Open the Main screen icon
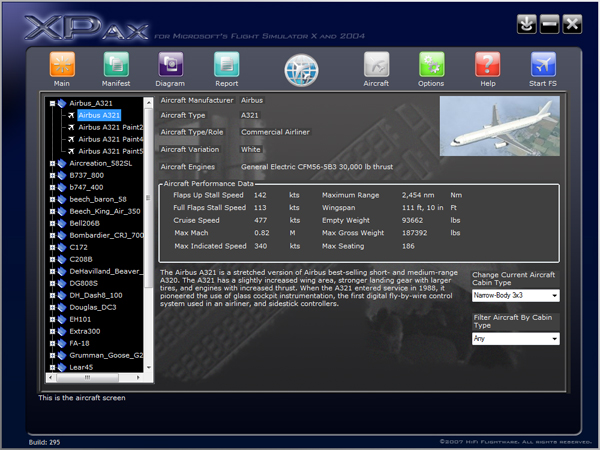The height and width of the screenshot is (450, 600). point(62,64)
